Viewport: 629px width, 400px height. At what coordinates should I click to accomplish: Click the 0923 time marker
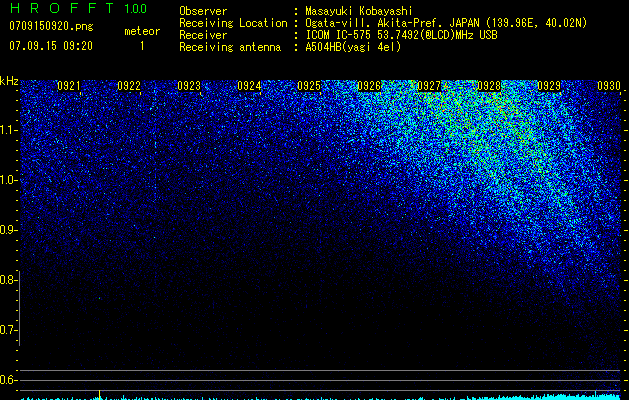point(189,86)
